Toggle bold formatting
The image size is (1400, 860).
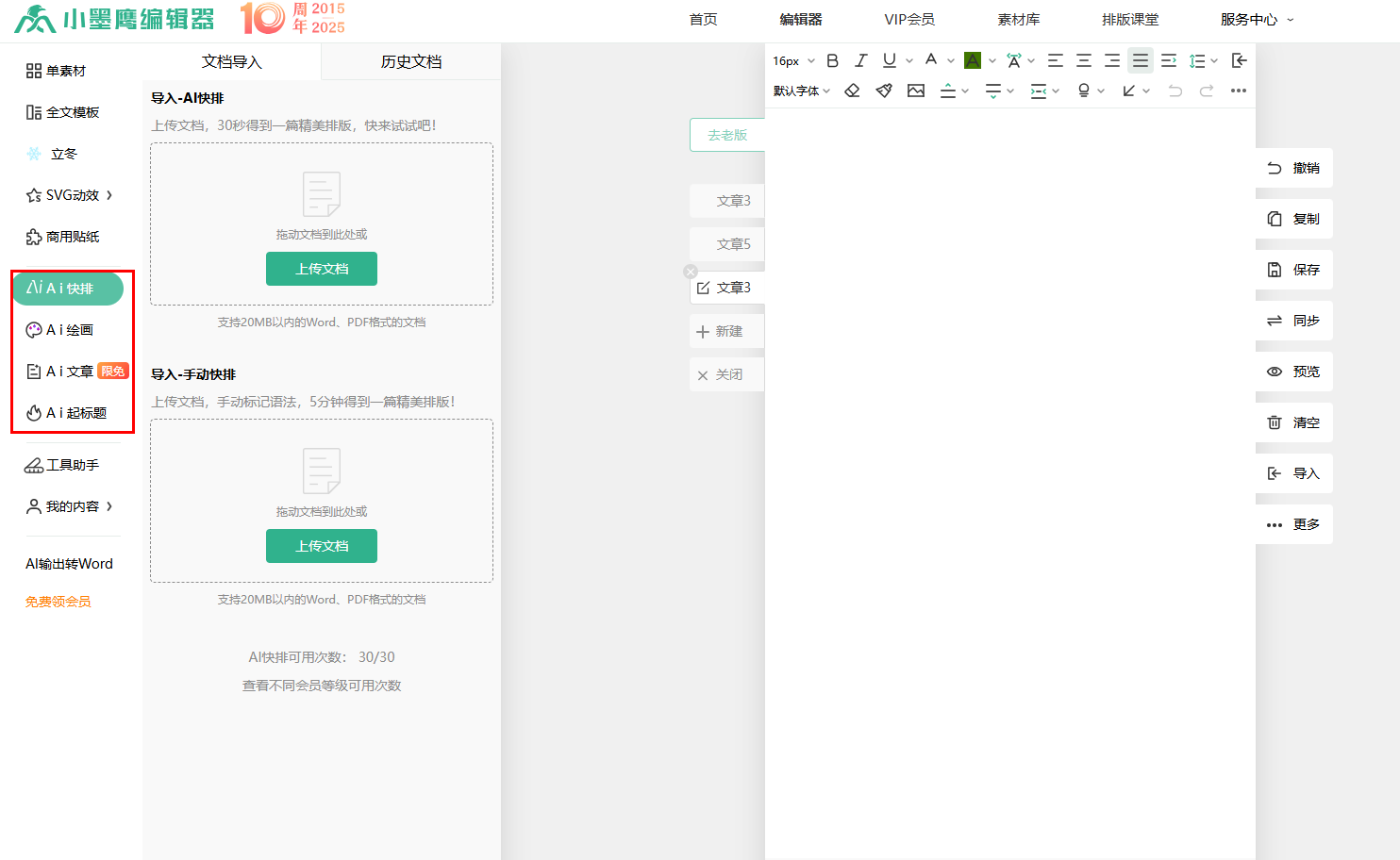pos(832,60)
